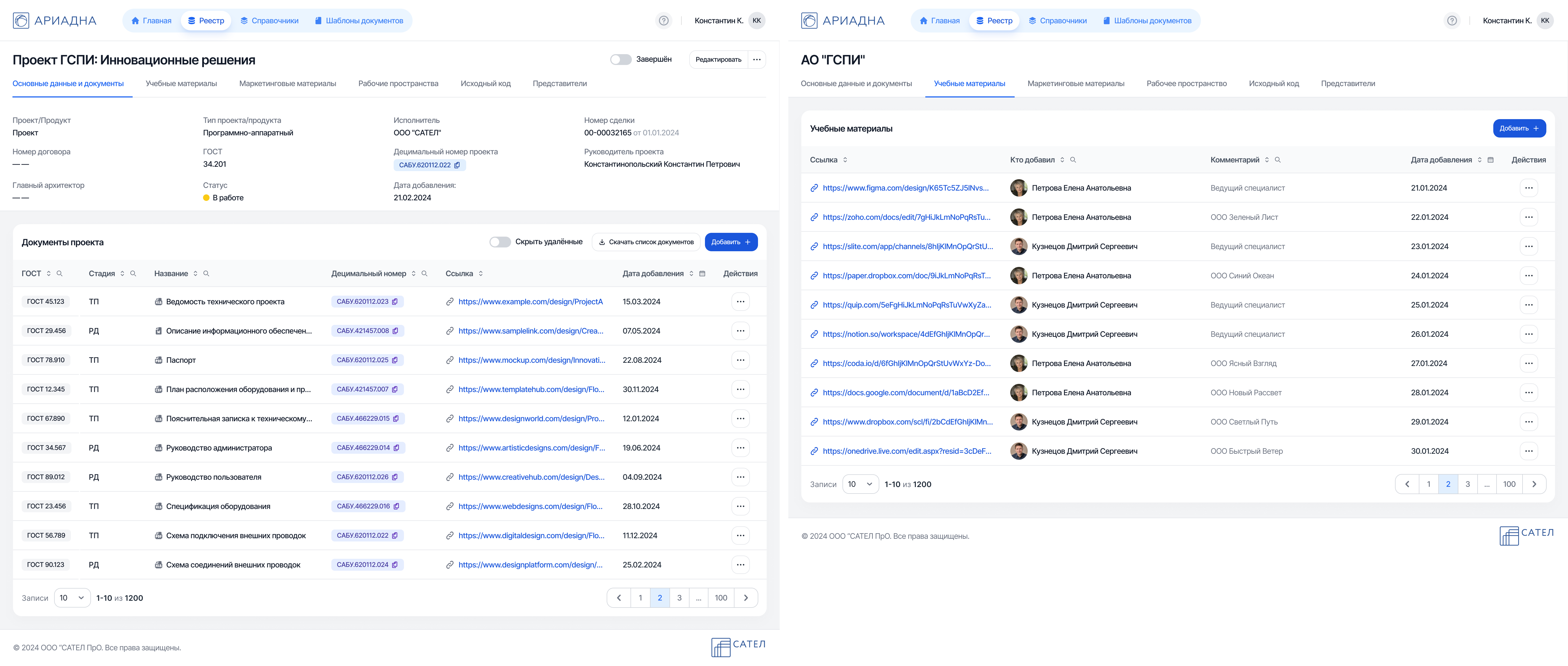Viewport: 1568px width, 666px height.
Task: Search within the Кто добавил column
Action: (1073, 160)
